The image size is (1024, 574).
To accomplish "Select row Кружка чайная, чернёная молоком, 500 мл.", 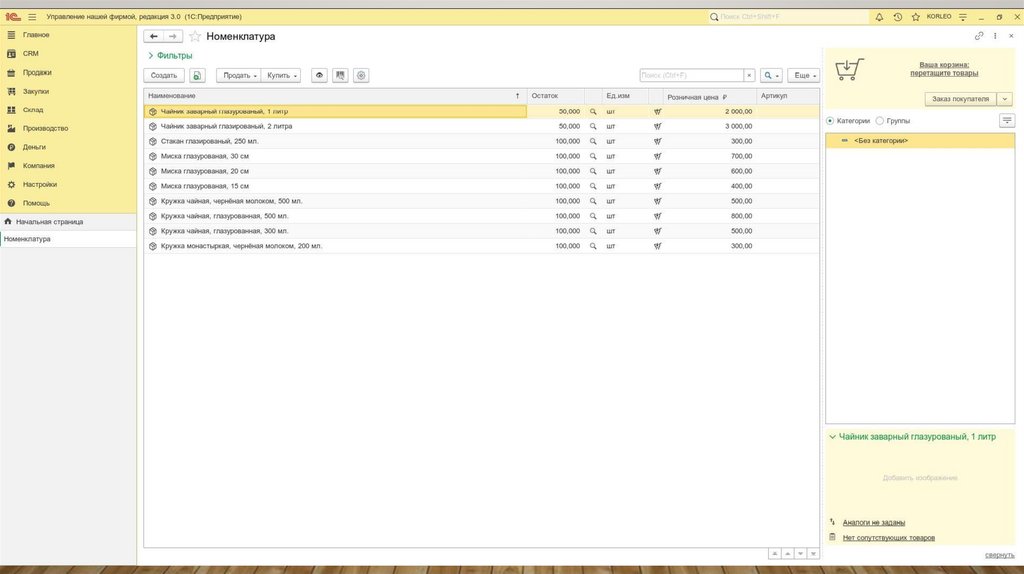I will (481, 201).
